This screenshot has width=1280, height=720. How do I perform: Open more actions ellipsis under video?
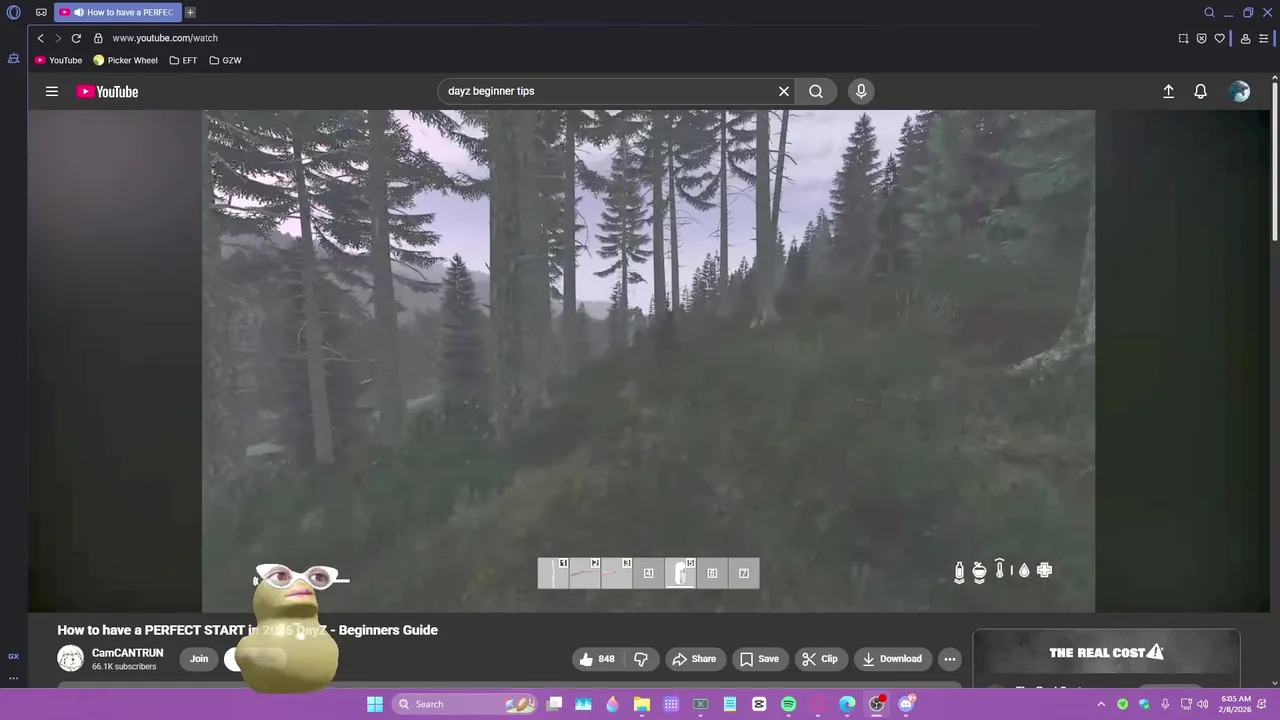point(949,659)
